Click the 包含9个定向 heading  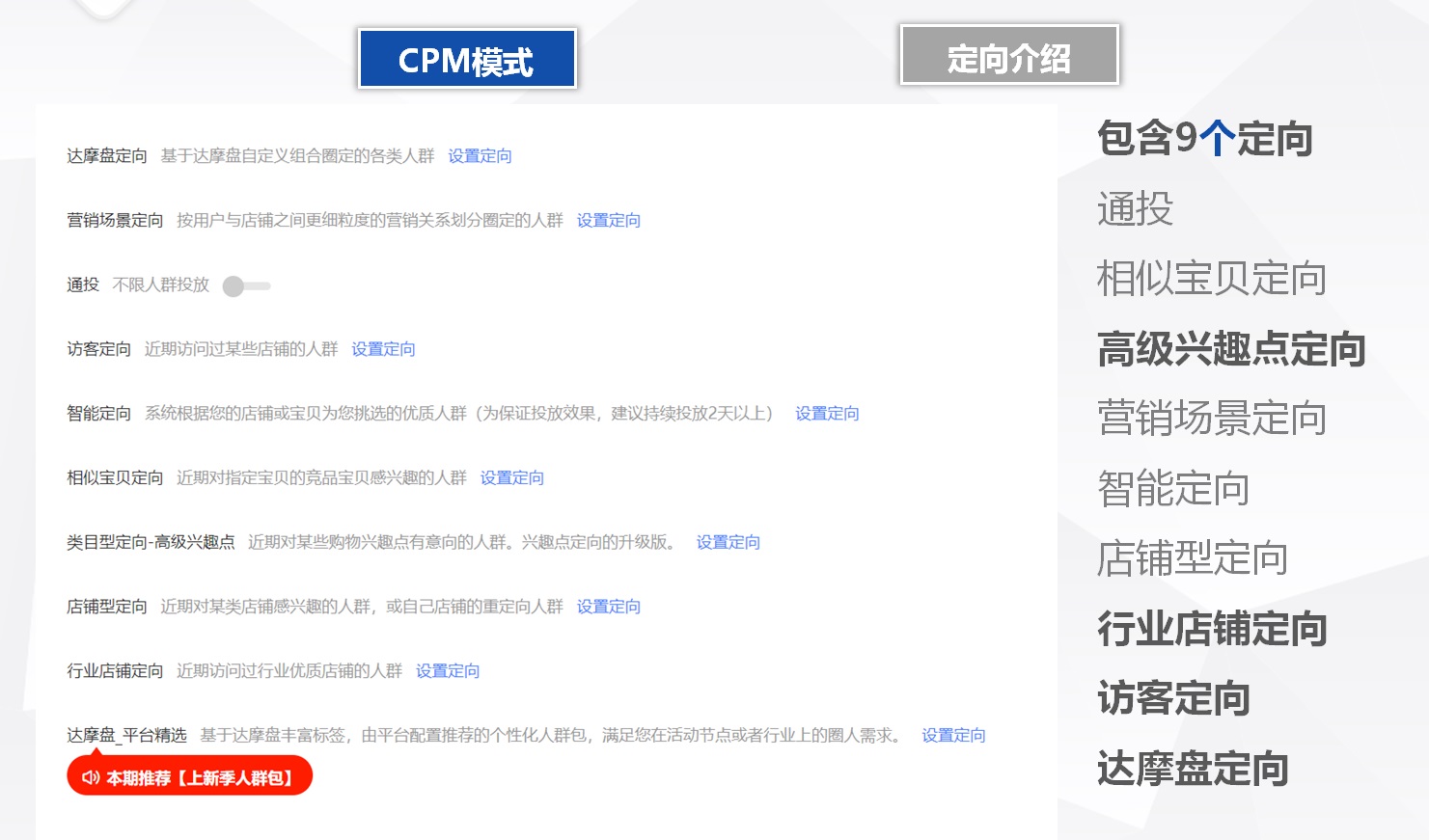1205,139
